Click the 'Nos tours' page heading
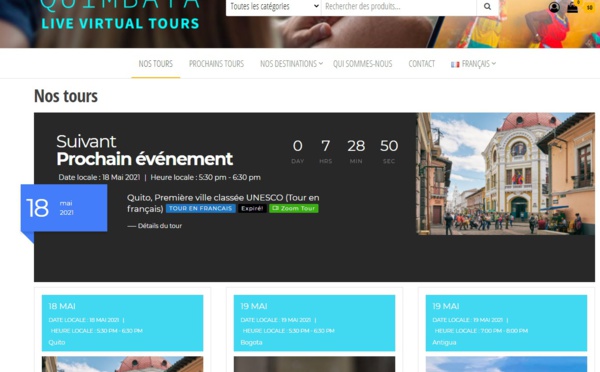Image resolution: width=600 pixels, height=372 pixels. [66, 96]
